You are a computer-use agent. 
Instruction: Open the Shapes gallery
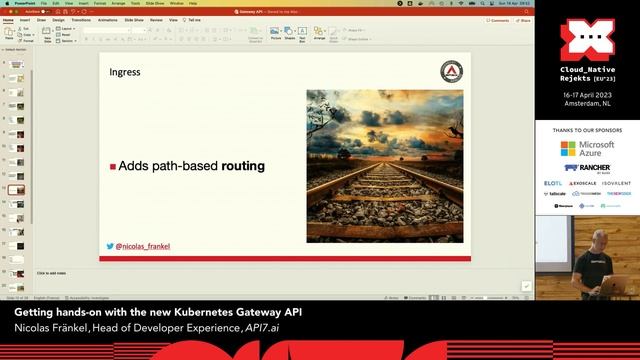(288, 31)
